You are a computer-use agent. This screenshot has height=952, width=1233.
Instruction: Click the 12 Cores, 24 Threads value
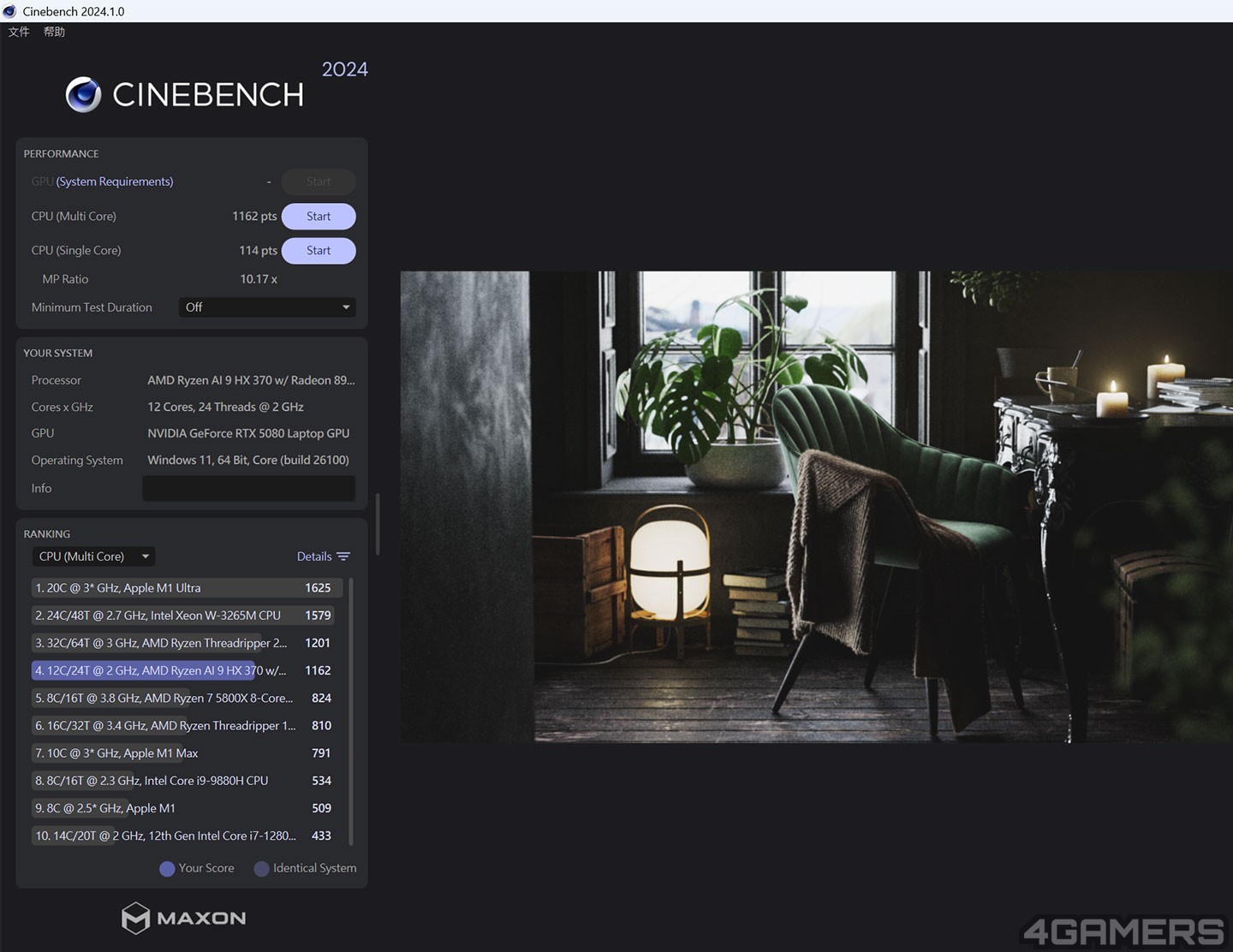pyautogui.click(x=225, y=407)
